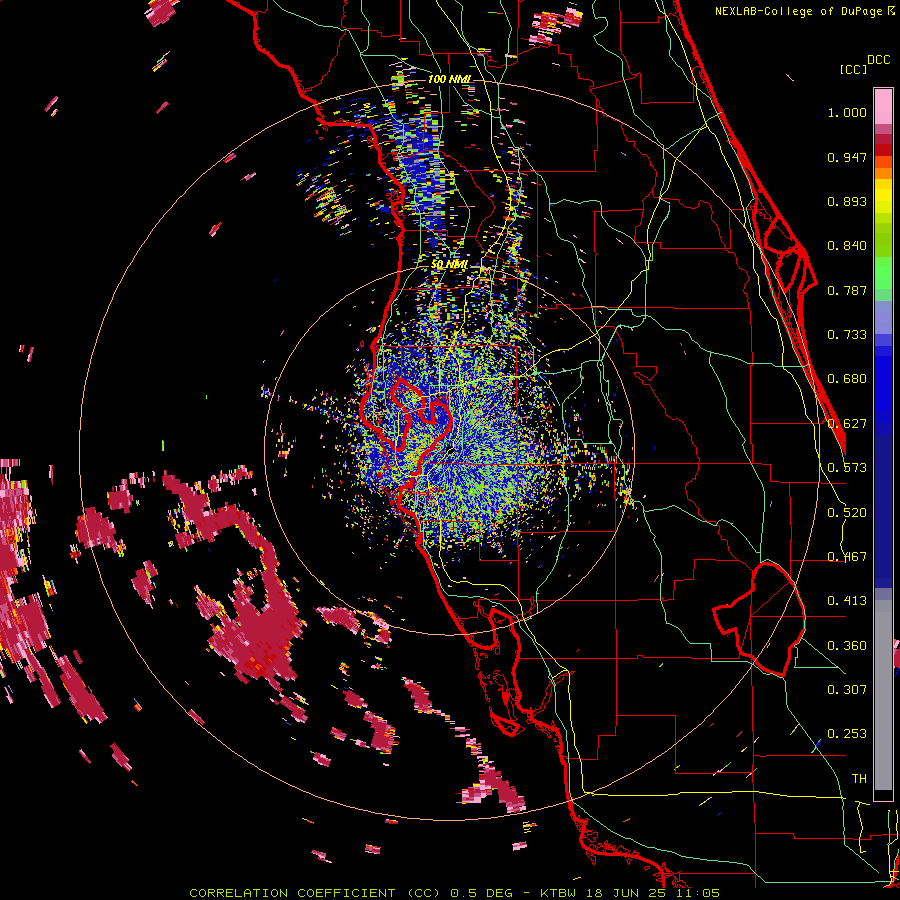This screenshot has height=900, width=900.
Task: Click the TH threshold label
Action: click(859, 778)
